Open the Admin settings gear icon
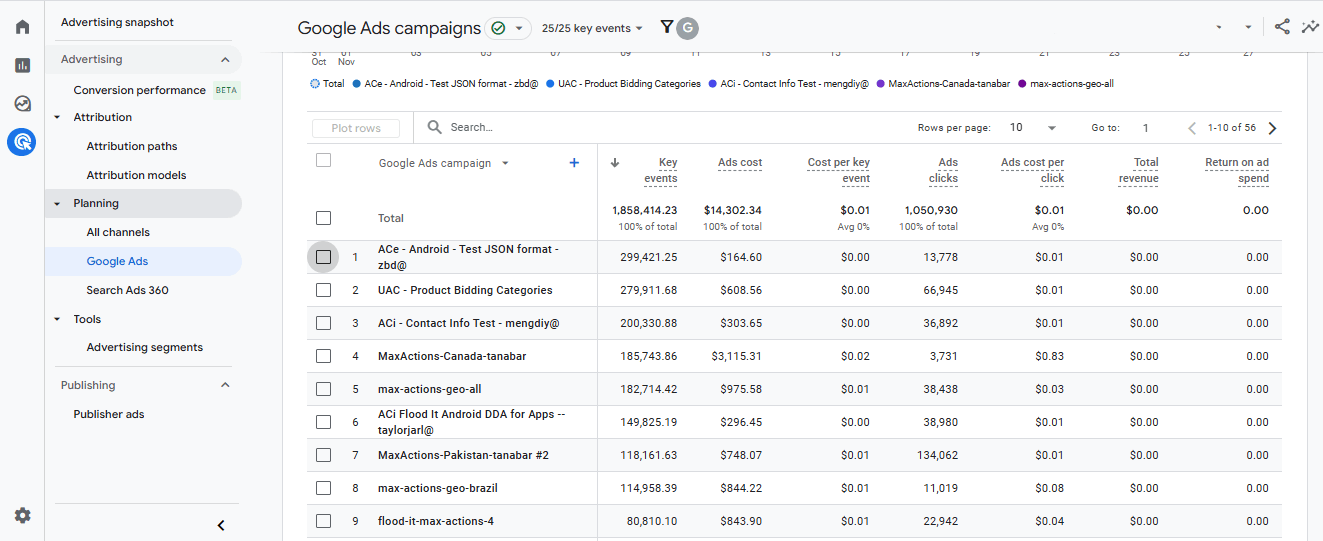This screenshot has height=541, width=1323. coord(22,515)
